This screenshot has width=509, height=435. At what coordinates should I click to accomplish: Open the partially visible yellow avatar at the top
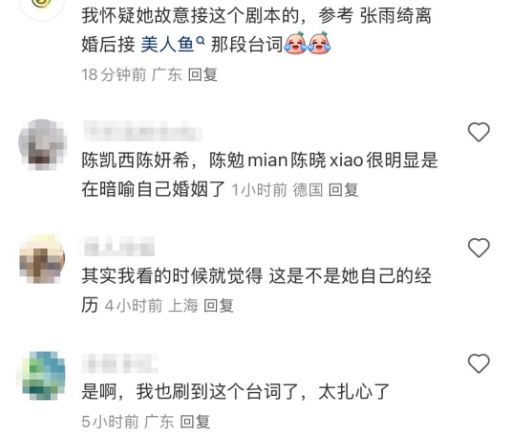(42, 7)
